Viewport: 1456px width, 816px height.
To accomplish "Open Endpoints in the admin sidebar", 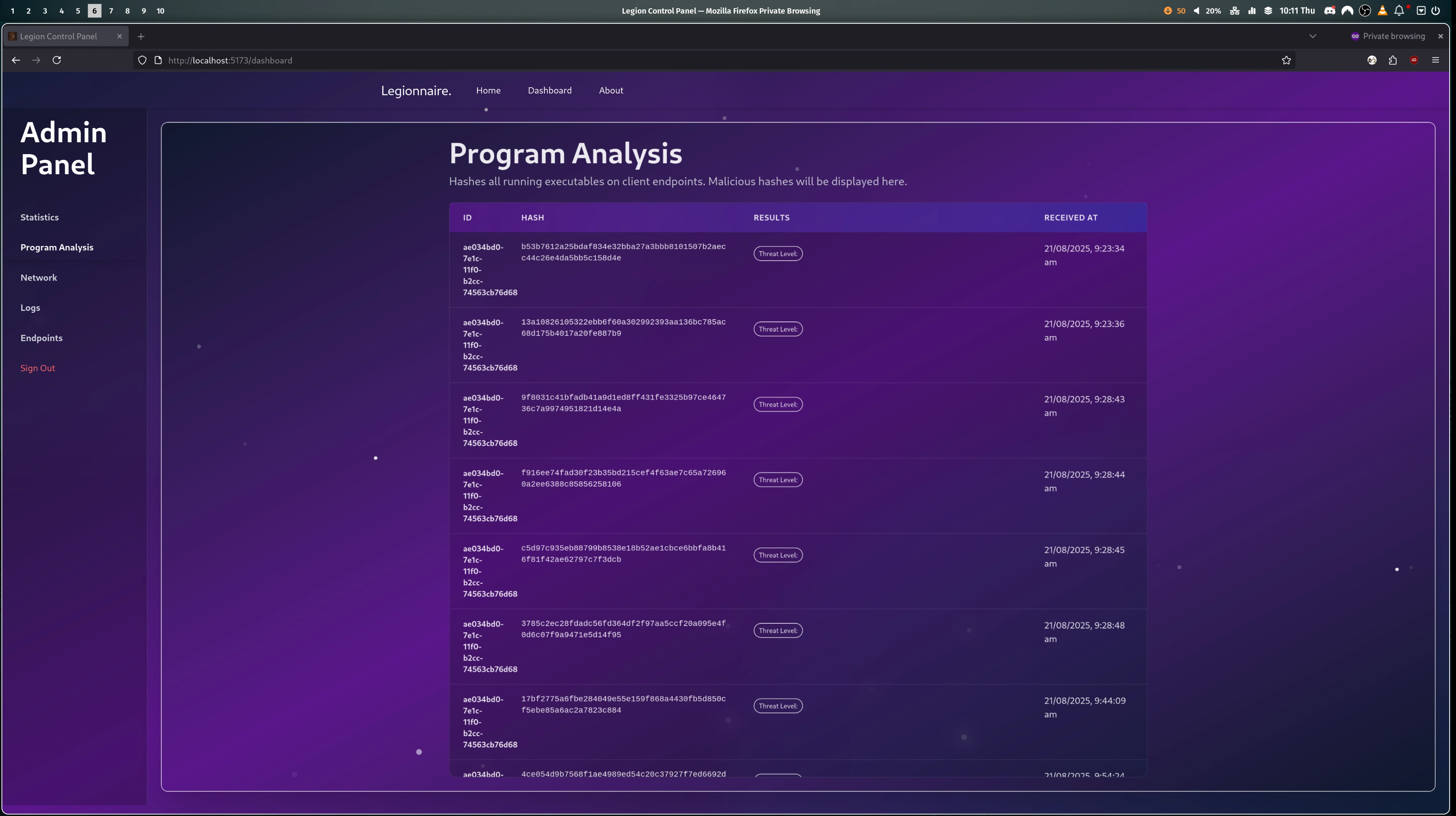I will tap(42, 338).
